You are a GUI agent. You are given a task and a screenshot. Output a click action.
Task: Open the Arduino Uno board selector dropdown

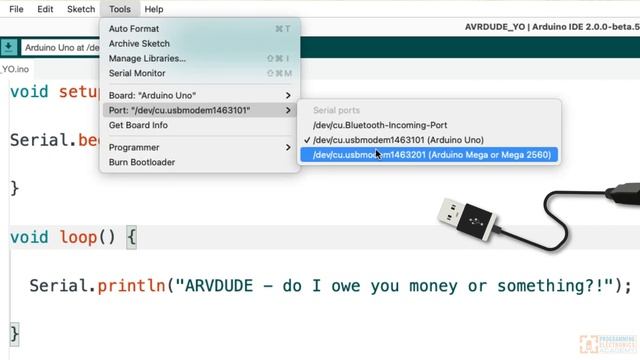(60, 47)
